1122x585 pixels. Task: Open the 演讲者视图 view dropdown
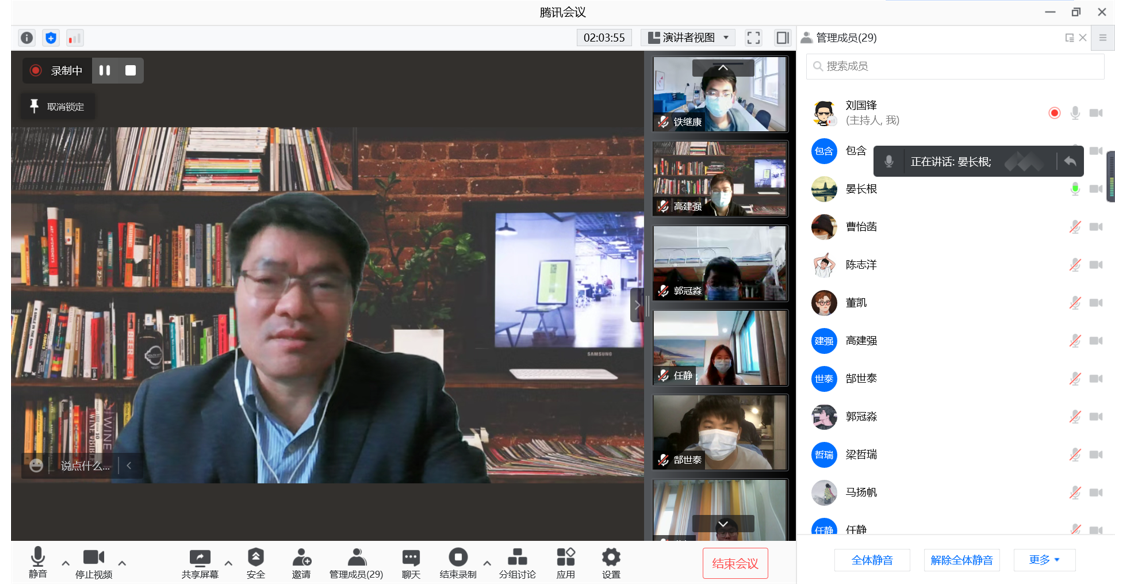[x=689, y=38]
